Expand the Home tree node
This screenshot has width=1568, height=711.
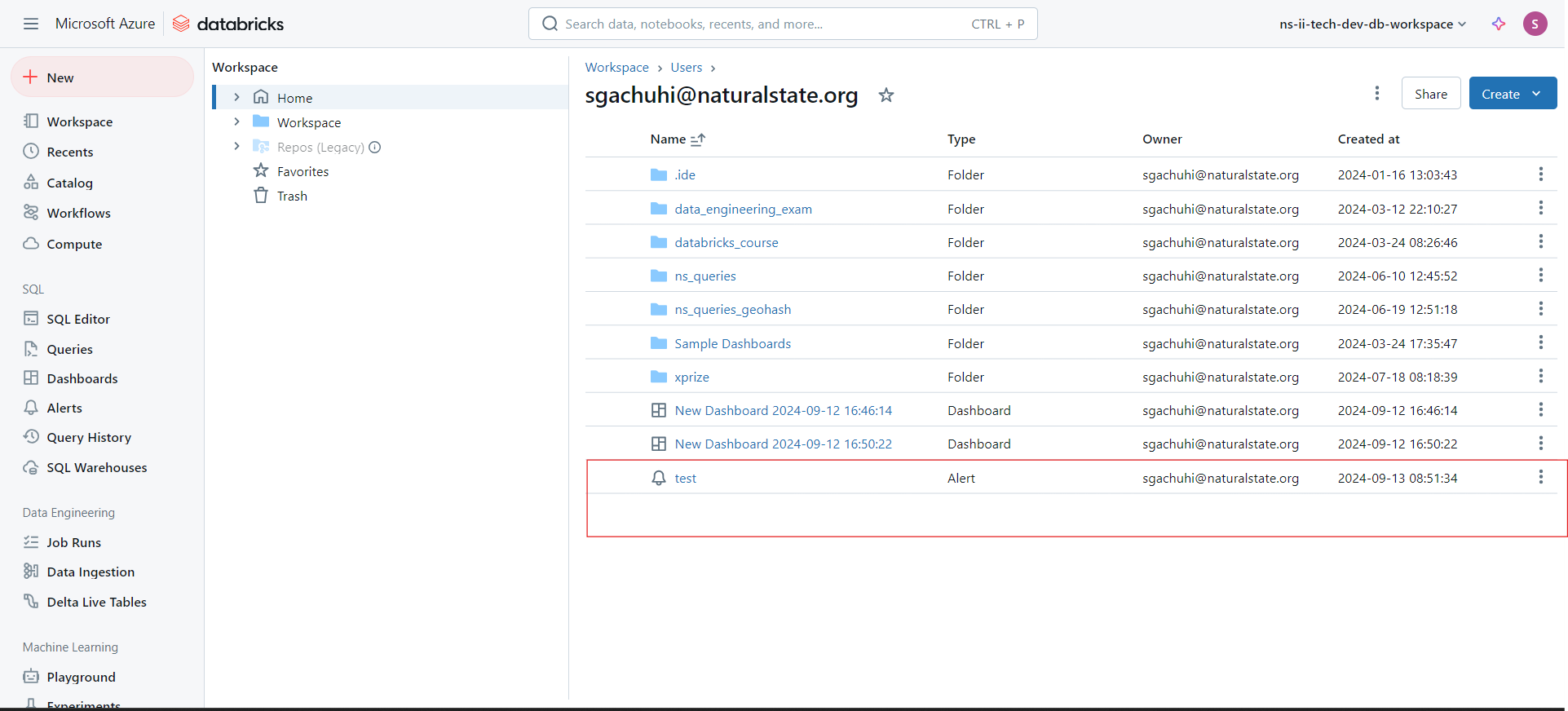[x=236, y=97]
